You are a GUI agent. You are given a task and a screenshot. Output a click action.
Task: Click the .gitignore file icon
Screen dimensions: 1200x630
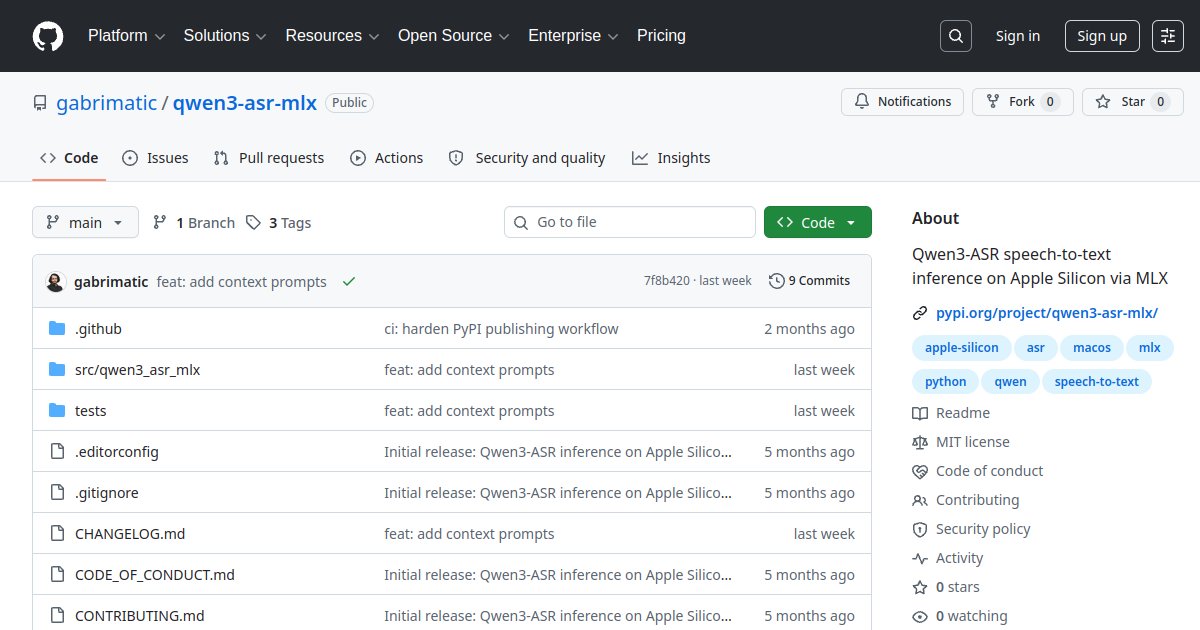[57, 493]
